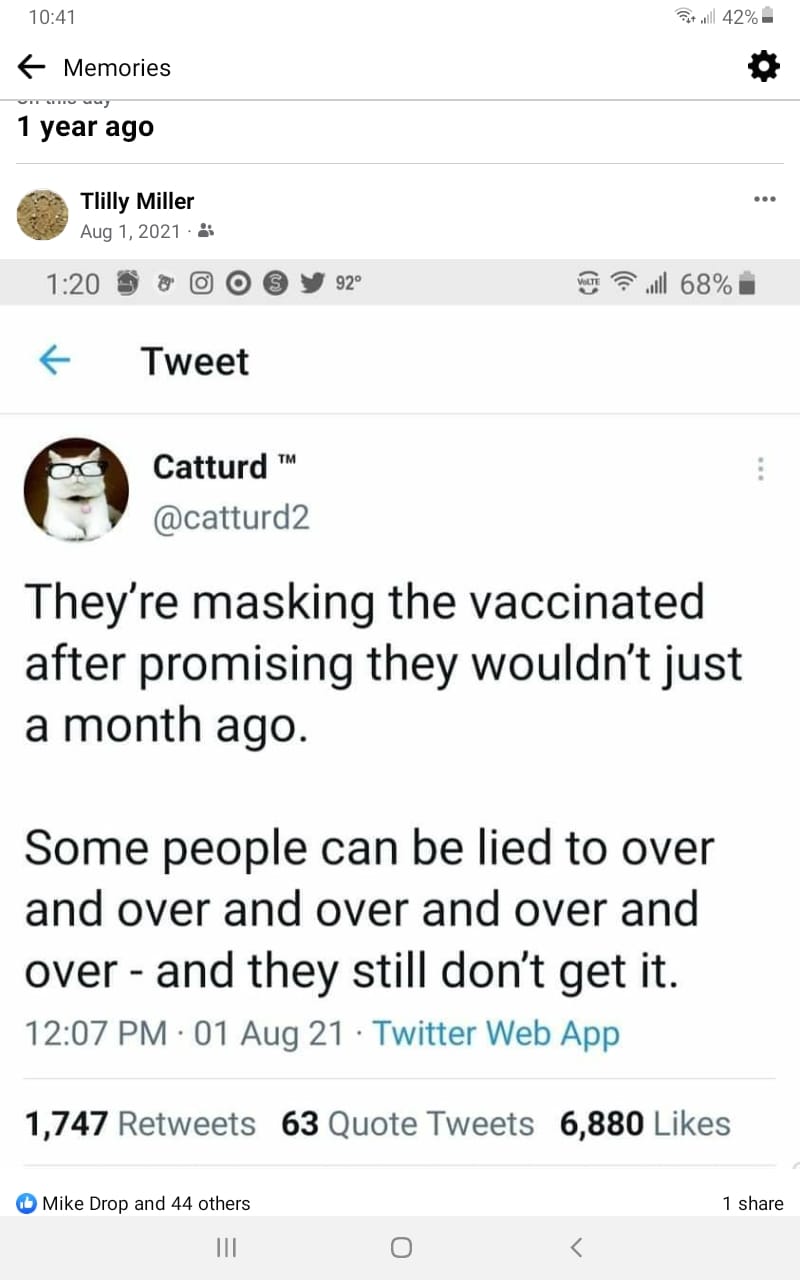The width and height of the screenshot is (800, 1280).
Task: Open Tlilly Miller's profile name link
Action: [137, 201]
